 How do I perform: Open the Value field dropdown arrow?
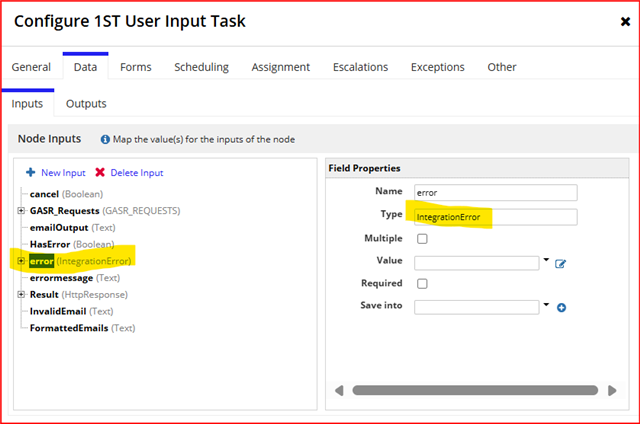546,260
